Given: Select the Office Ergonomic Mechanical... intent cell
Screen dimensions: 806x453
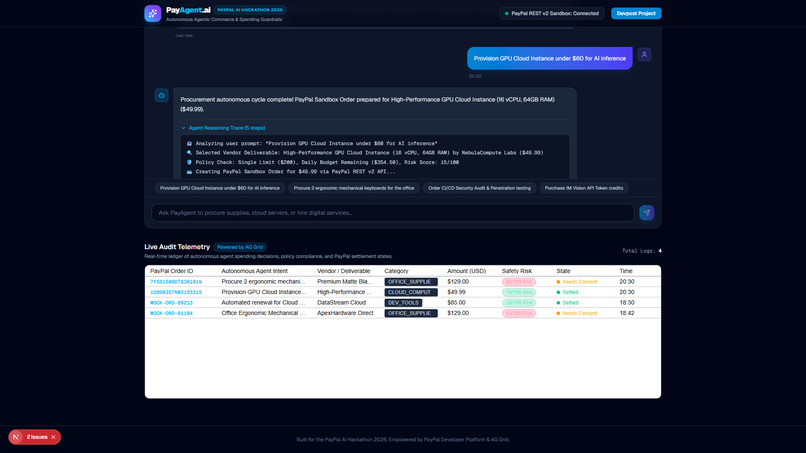Looking at the screenshot, I should click(263, 313).
